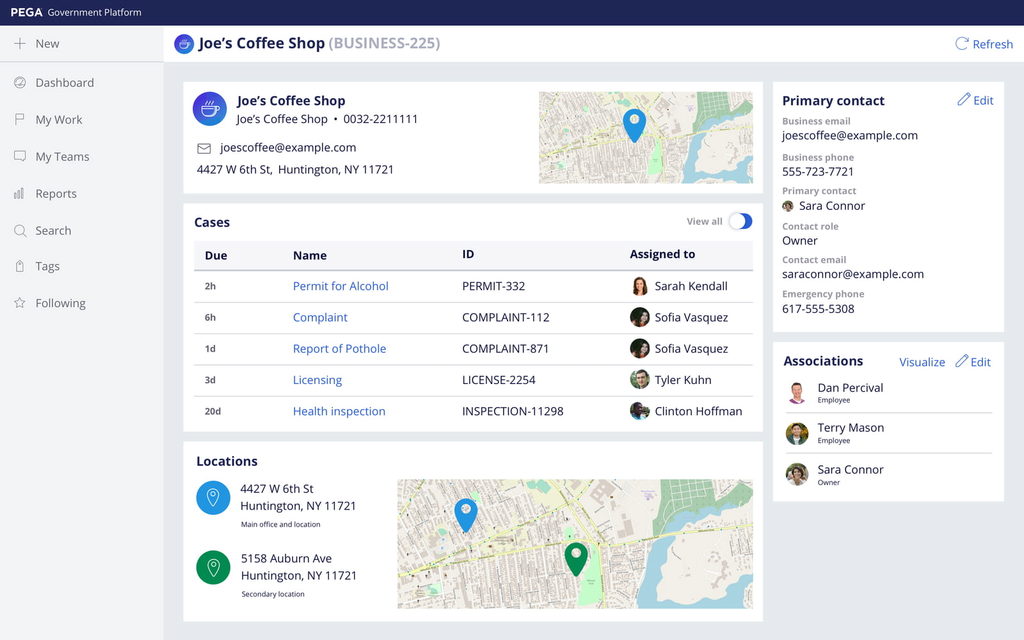Edit the Primary contact details

tap(975, 100)
